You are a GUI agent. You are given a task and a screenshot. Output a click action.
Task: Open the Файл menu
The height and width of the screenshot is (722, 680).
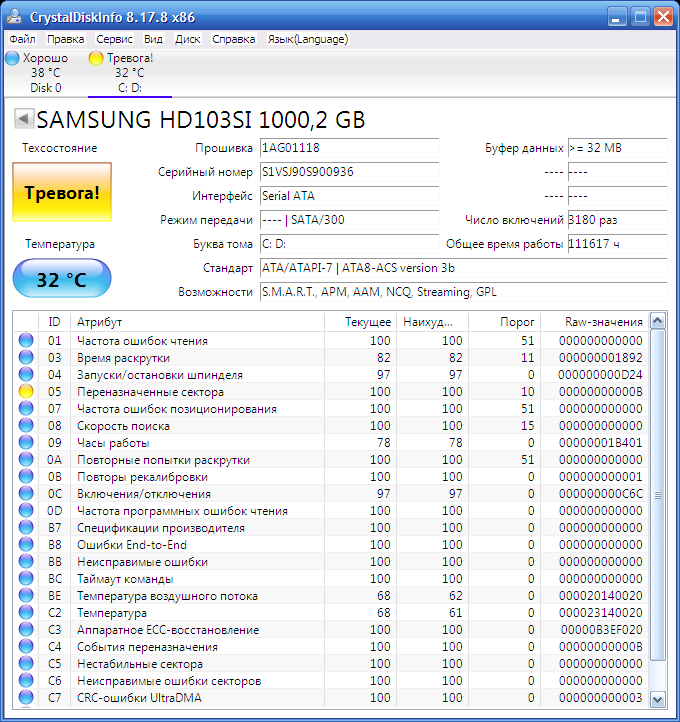(x=22, y=39)
